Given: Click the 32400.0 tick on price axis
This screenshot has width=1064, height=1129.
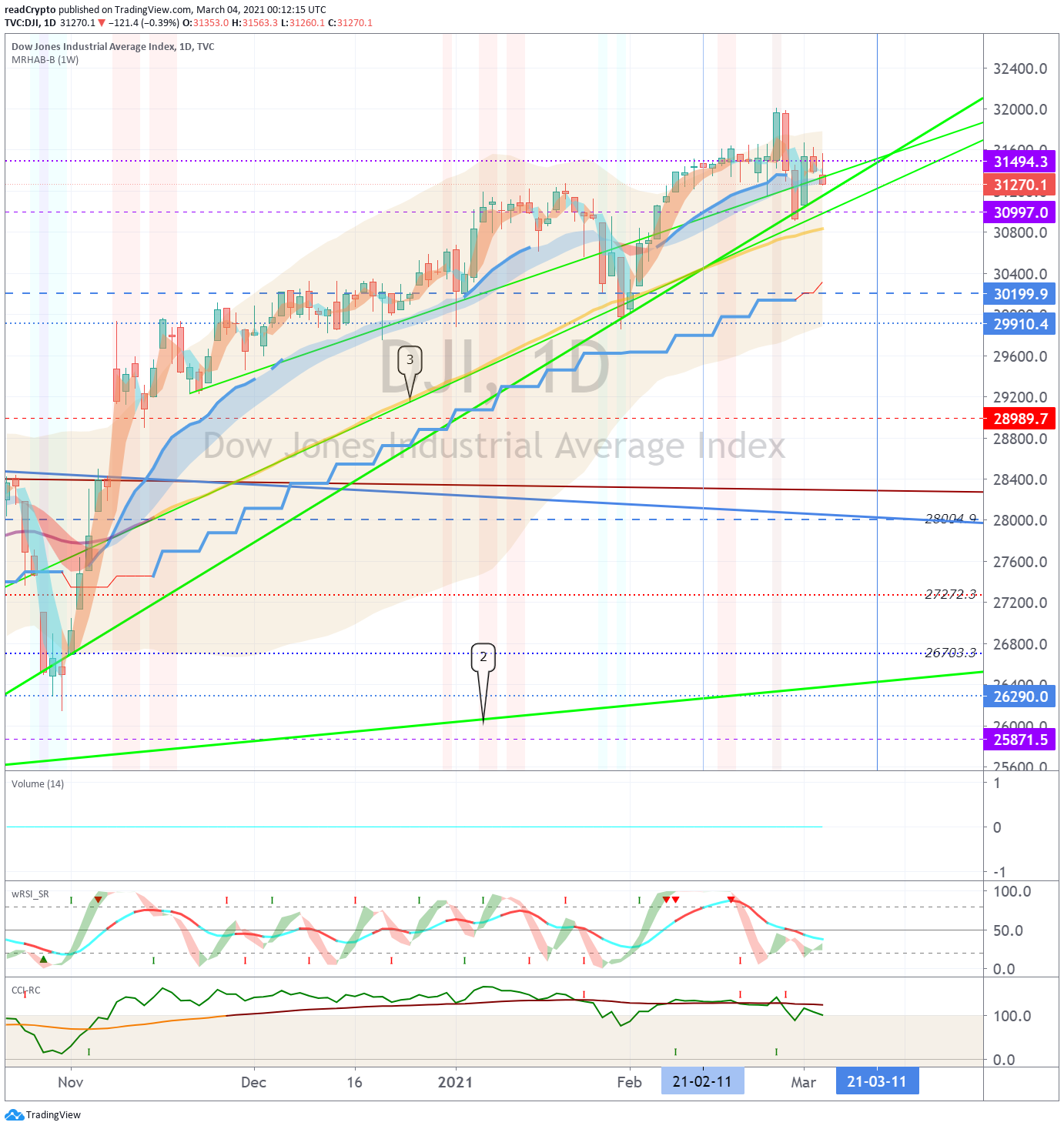Looking at the screenshot, I should pos(1020,68).
